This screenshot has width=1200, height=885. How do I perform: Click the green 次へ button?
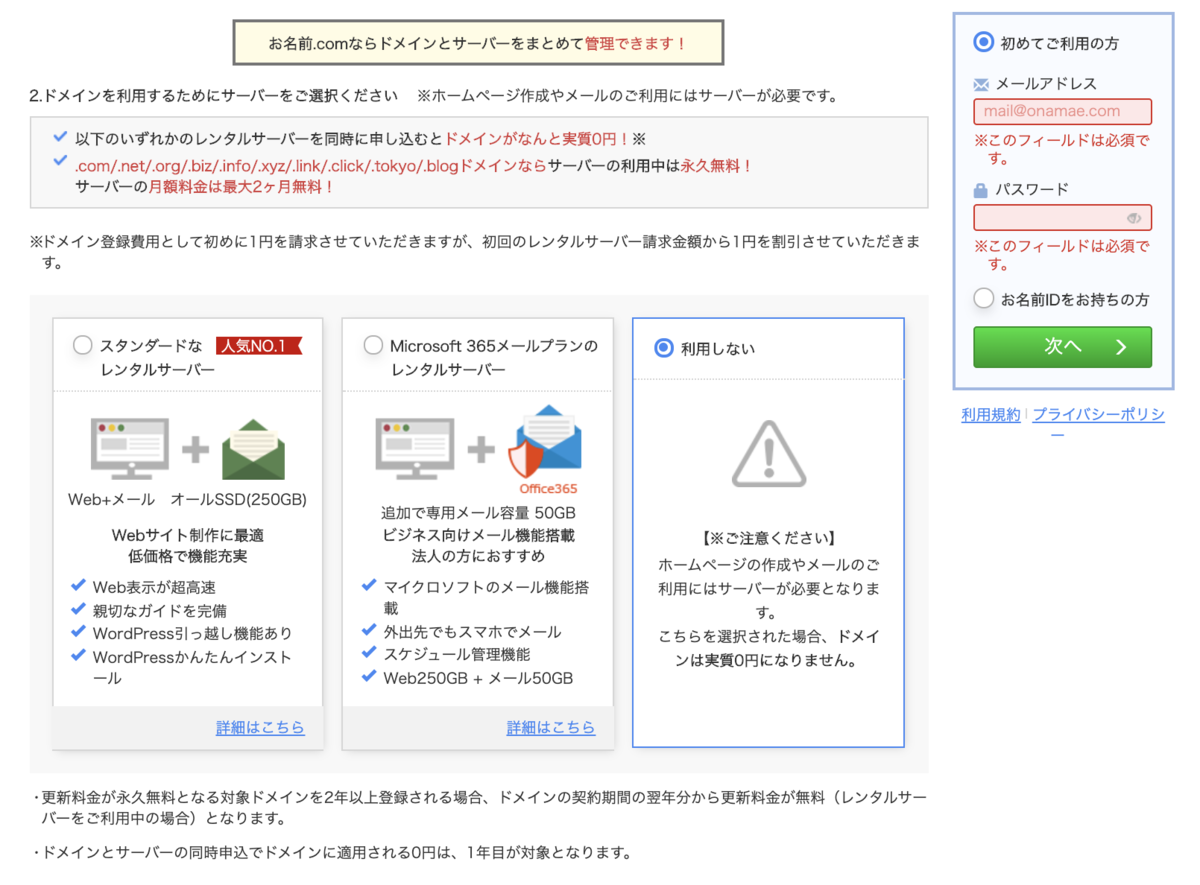click(x=1062, y=347)
